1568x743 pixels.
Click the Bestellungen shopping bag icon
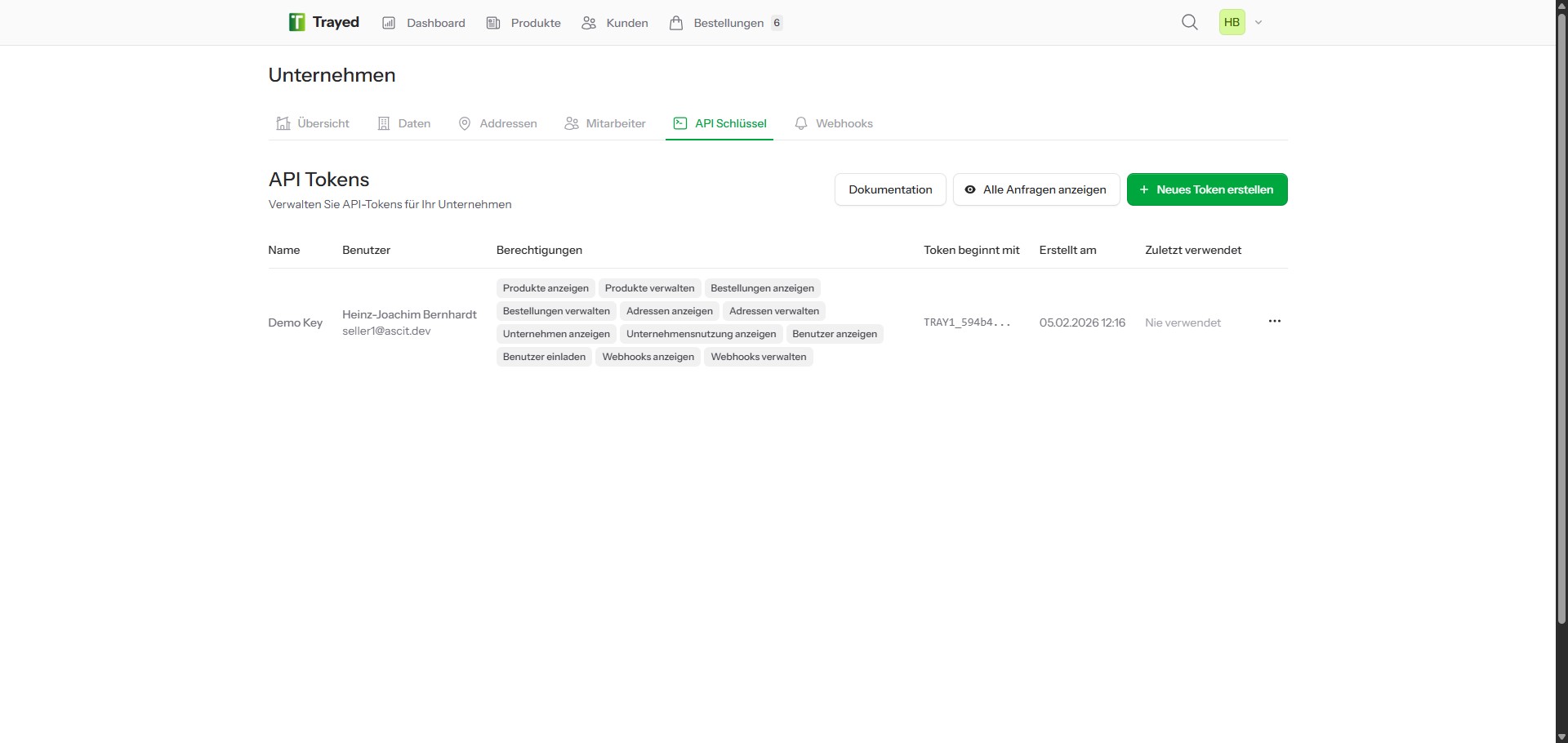point(676,23)
